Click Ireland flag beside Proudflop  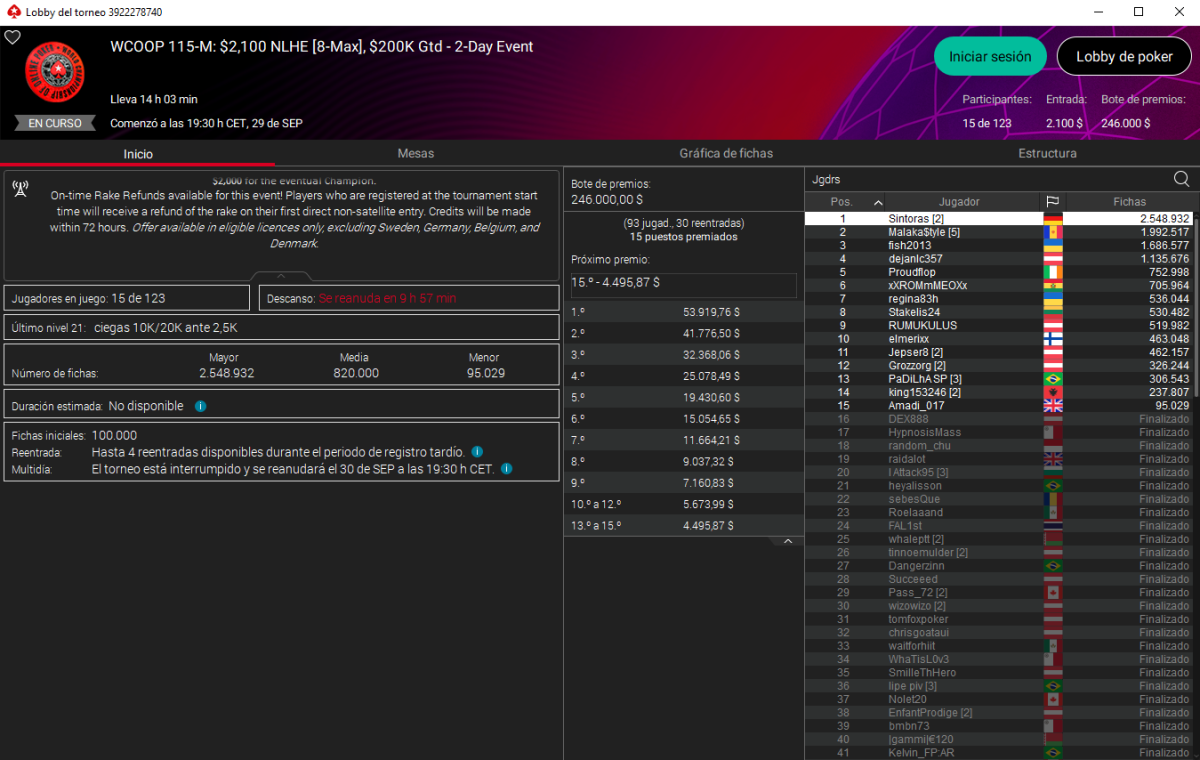pyautogui.click(x=1052, y=272)
